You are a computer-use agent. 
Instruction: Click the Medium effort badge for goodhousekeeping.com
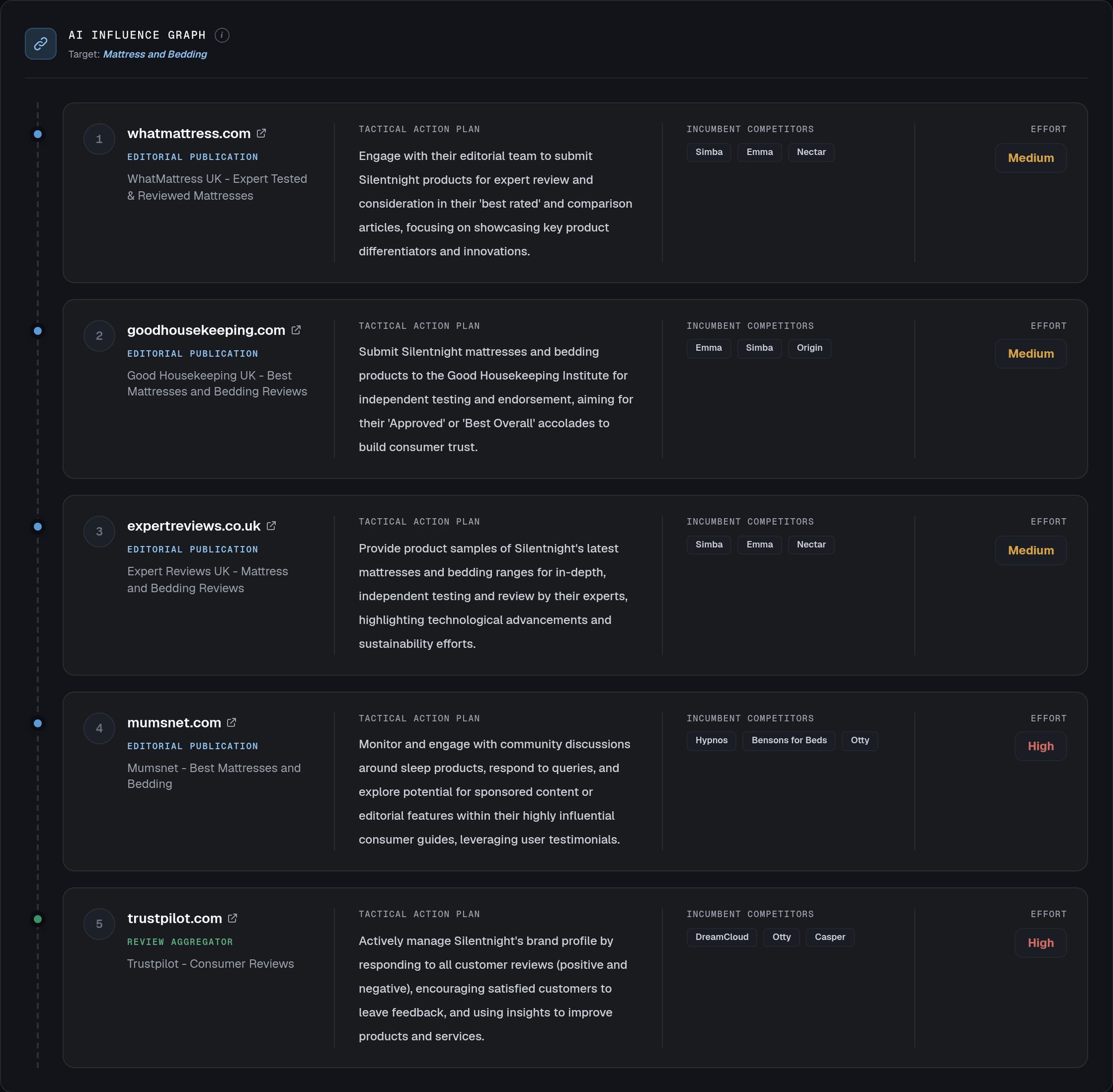click(x=1031, y=354)
